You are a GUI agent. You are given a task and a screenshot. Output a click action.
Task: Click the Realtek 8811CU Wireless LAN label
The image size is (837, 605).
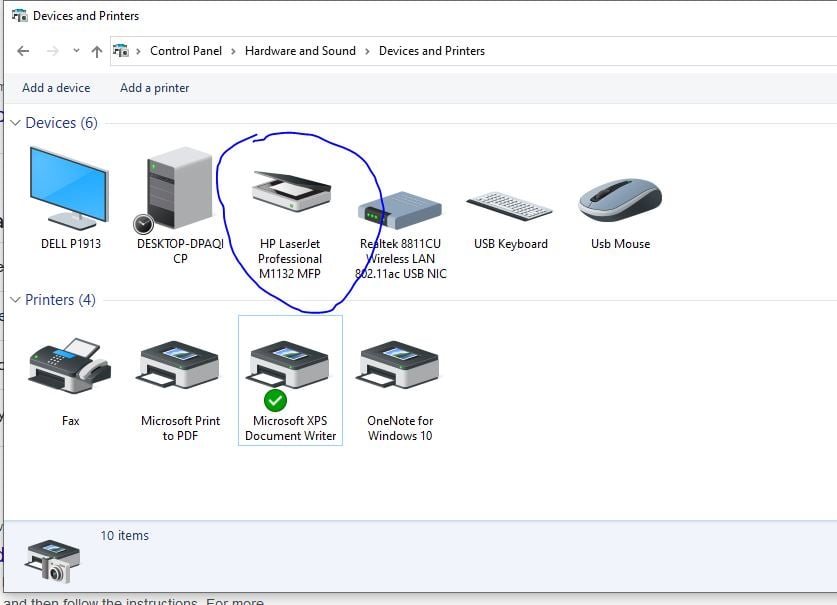(400, 258)
